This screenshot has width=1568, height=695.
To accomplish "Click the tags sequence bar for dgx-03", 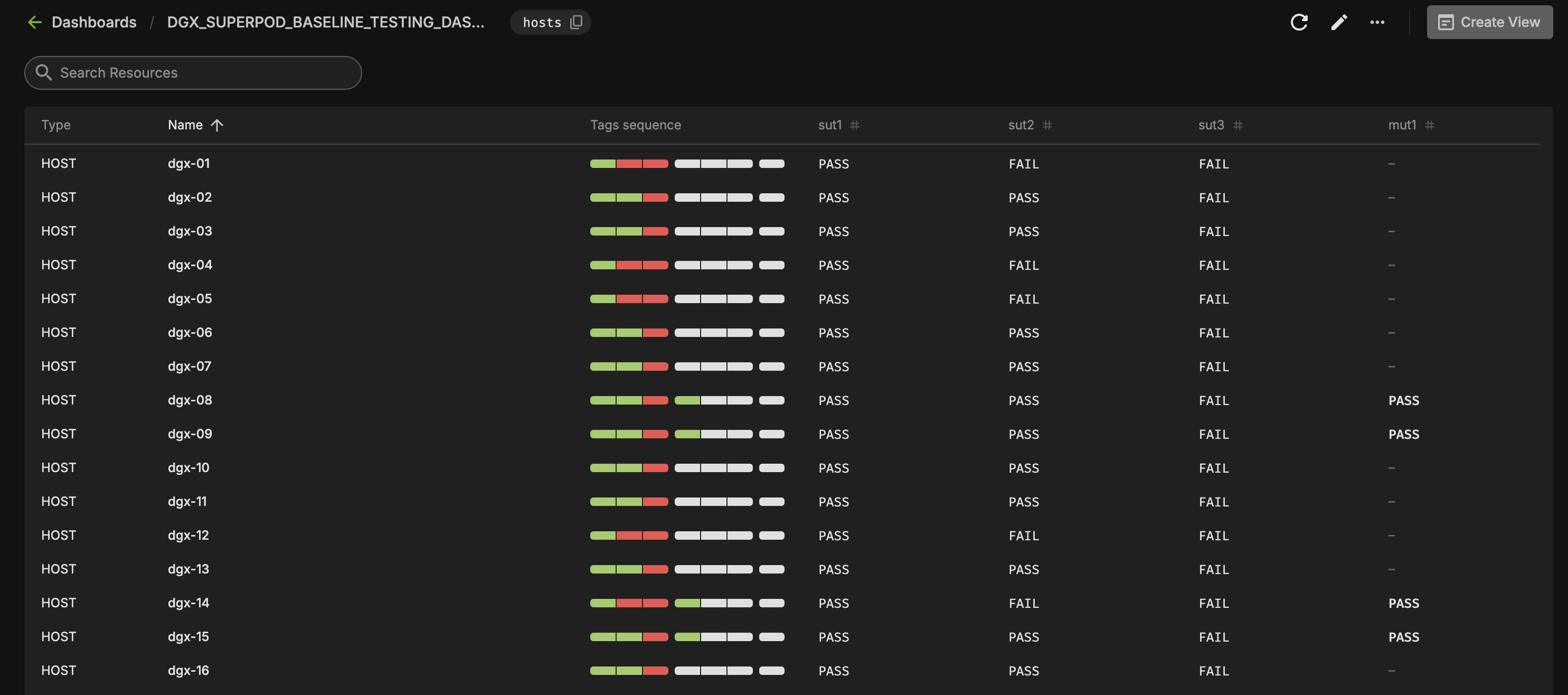I will [687, 231].
